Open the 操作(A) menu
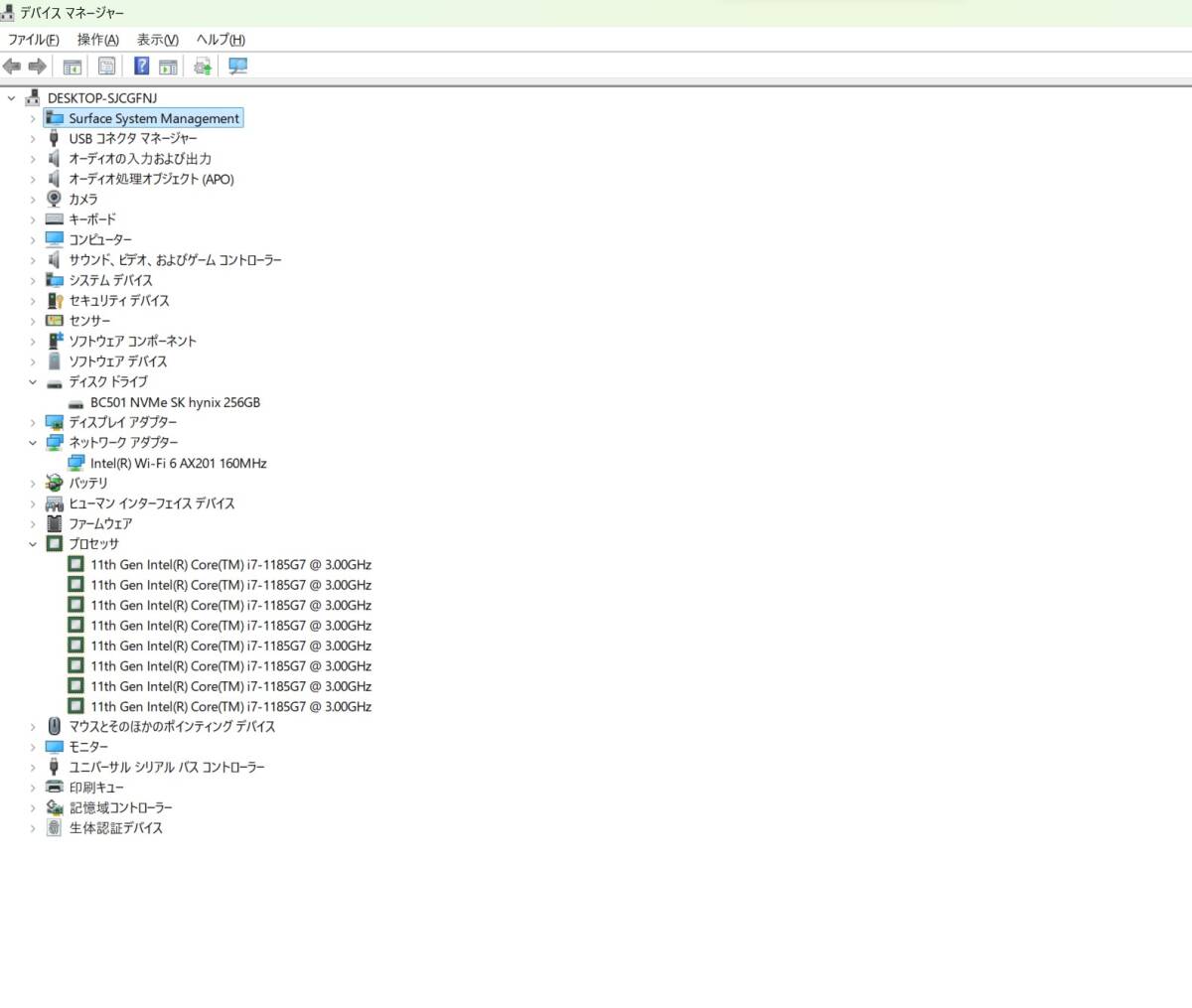The image size is (1192, 1008). pos(97,40)
